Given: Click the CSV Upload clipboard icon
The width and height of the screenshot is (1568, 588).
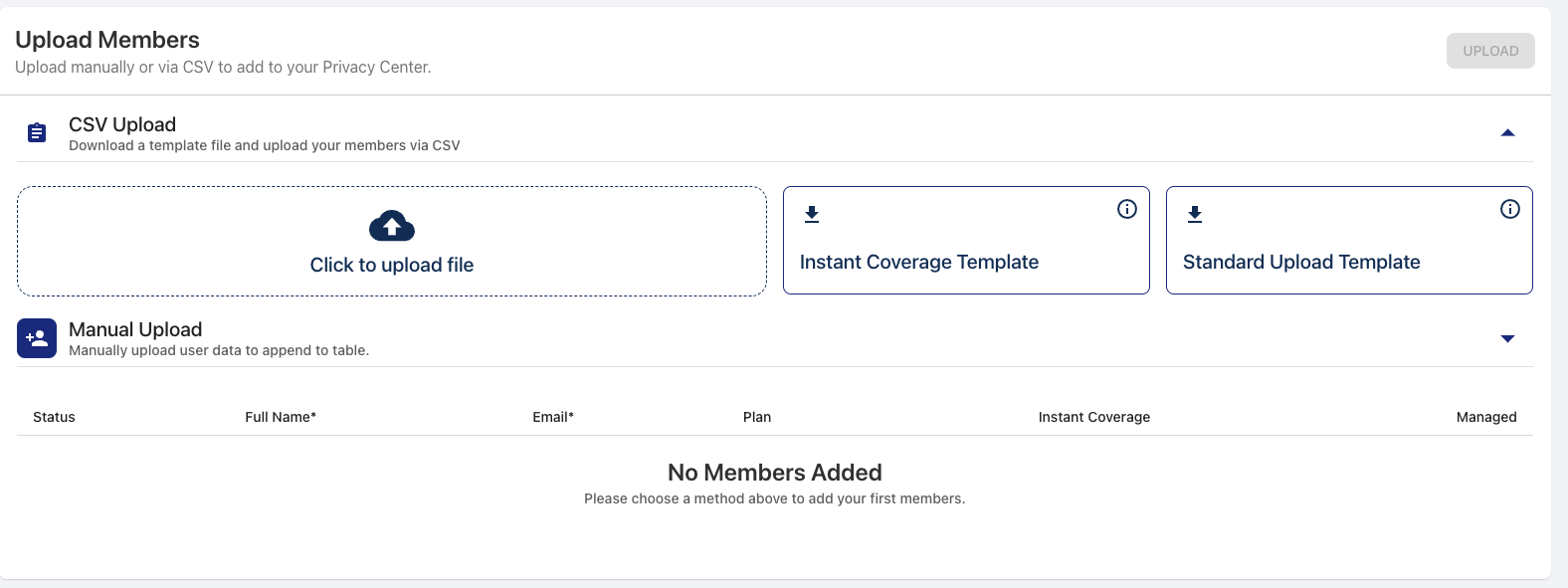Looking at the screenshot, I should [x=37, y=132].
